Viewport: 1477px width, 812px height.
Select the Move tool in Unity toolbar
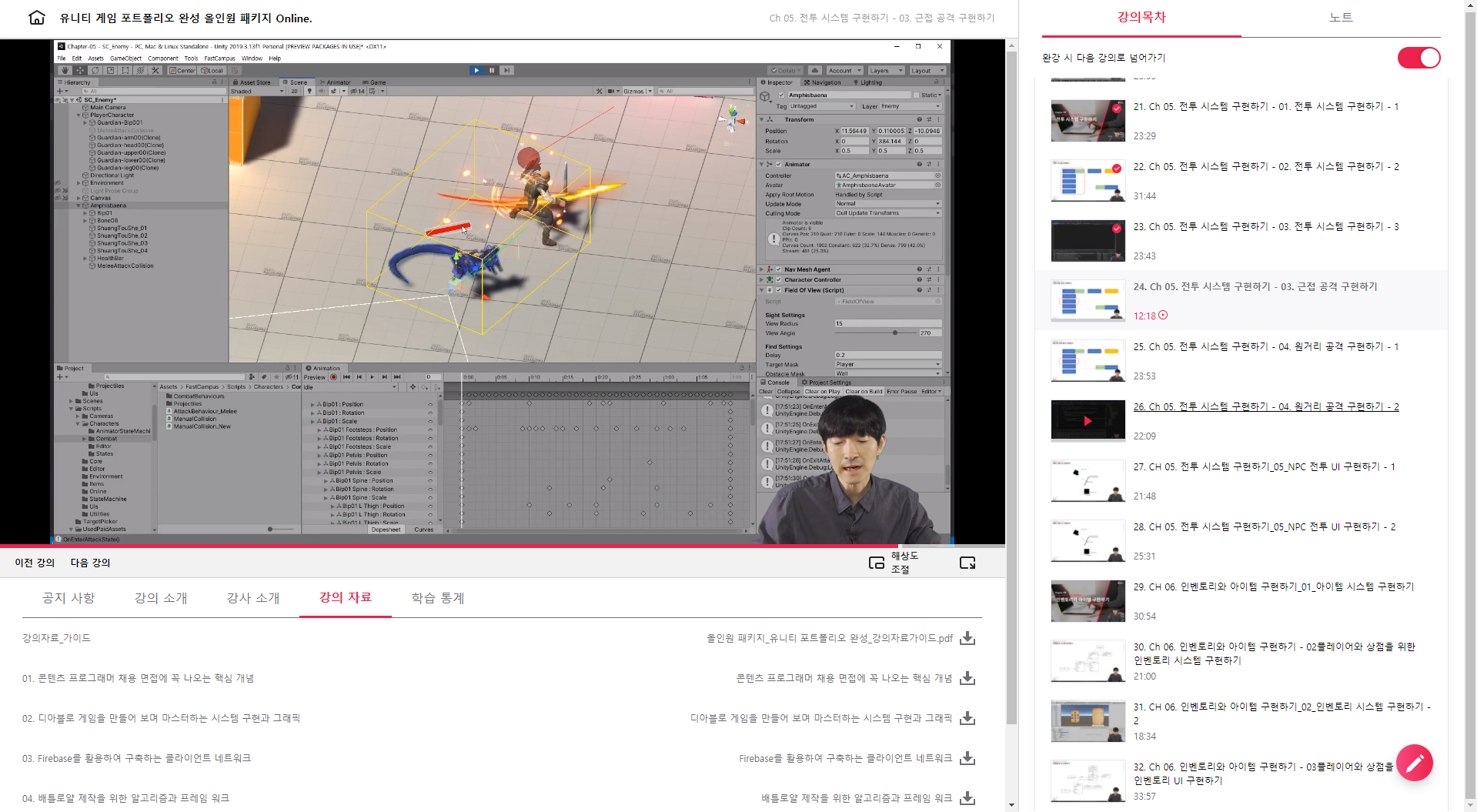point(80,70)
